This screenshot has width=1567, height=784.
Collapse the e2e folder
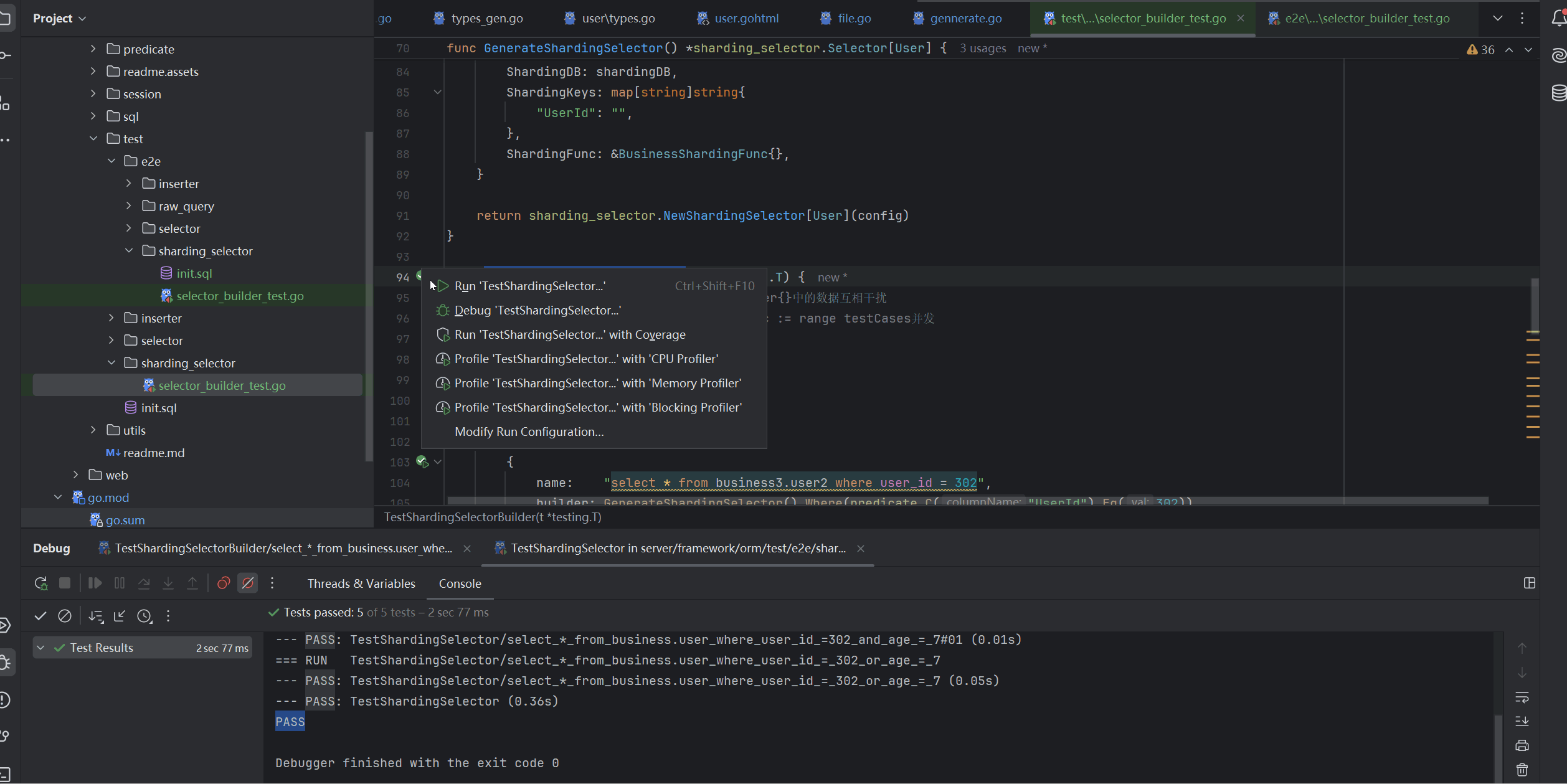coord(111,161)
